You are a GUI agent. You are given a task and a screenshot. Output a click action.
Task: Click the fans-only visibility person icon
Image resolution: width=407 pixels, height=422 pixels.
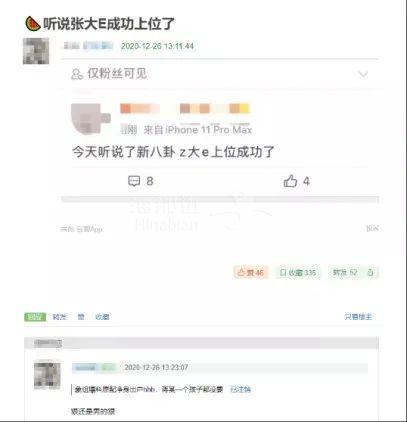pyautogui.click(x=77, y=74)
